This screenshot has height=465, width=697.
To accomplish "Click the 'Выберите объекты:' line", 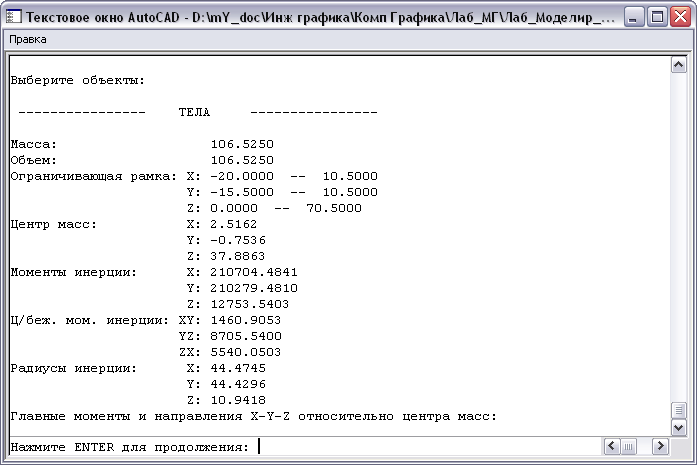I will click(78, 81).
